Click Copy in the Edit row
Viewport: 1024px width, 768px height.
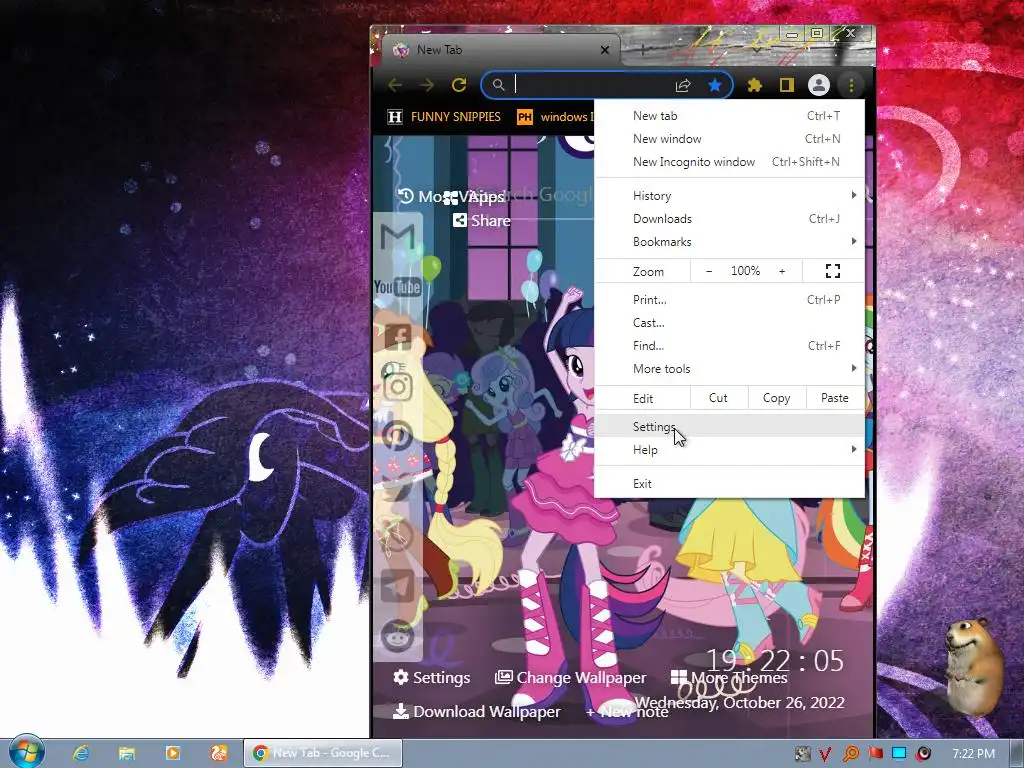(x=776, y=398)
